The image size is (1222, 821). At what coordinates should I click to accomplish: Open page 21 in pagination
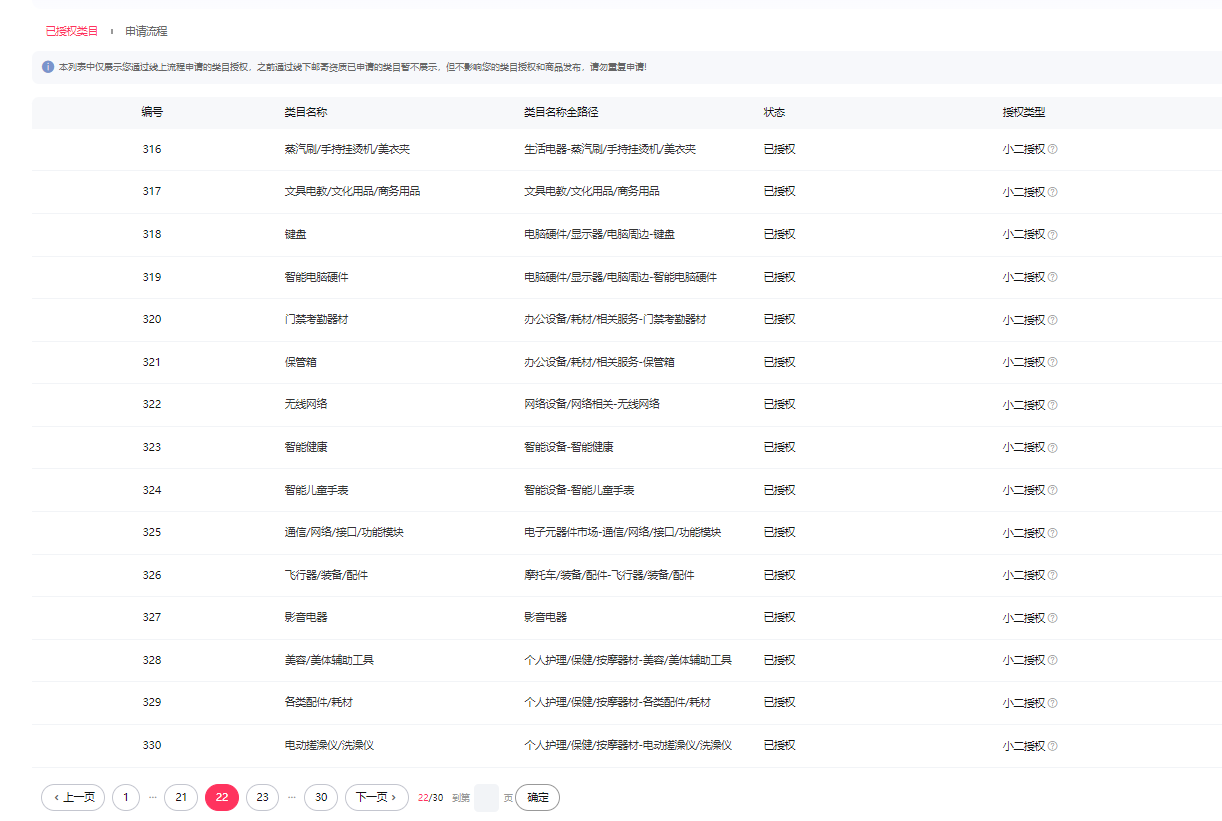181,797
